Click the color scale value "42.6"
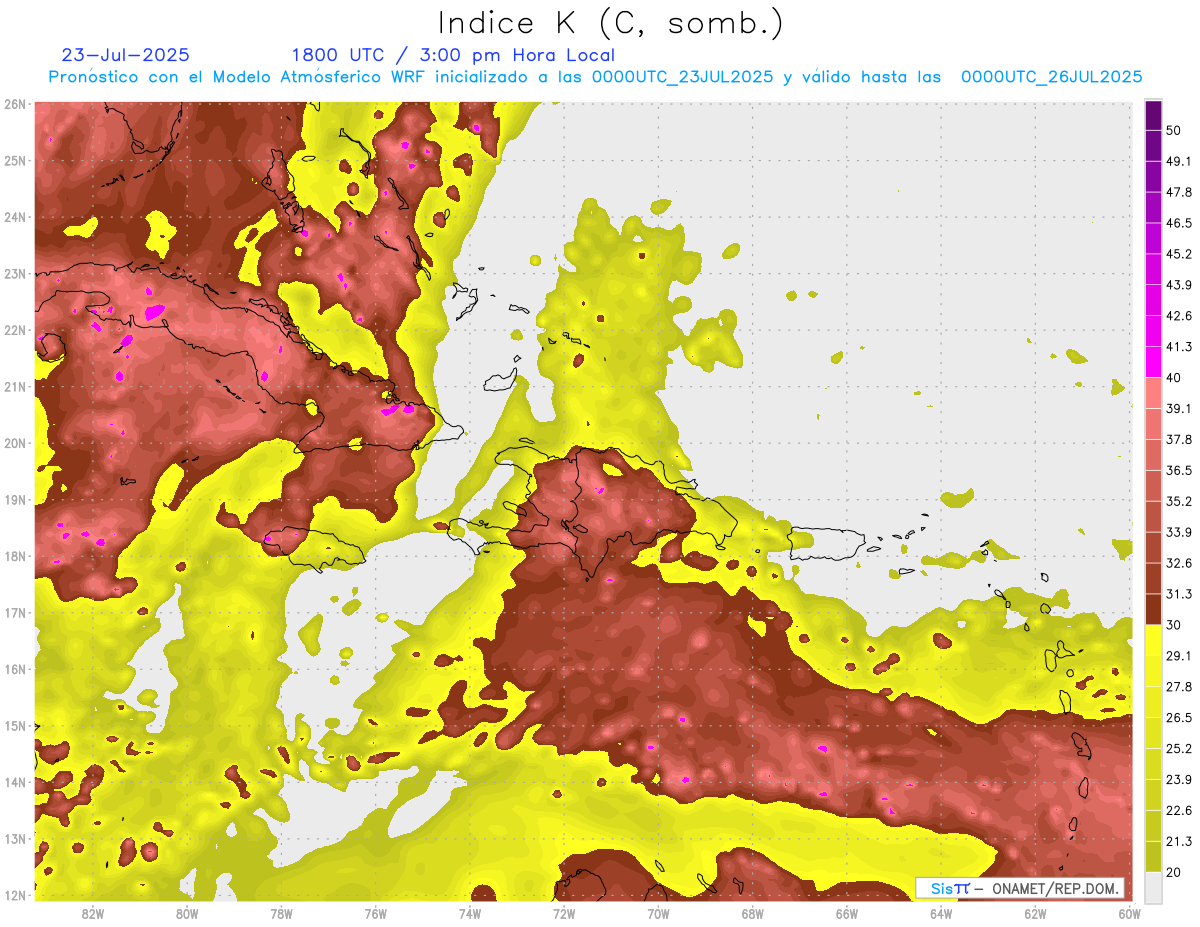The width and height of the screenshot is (1200, 927). [1179, 315]
